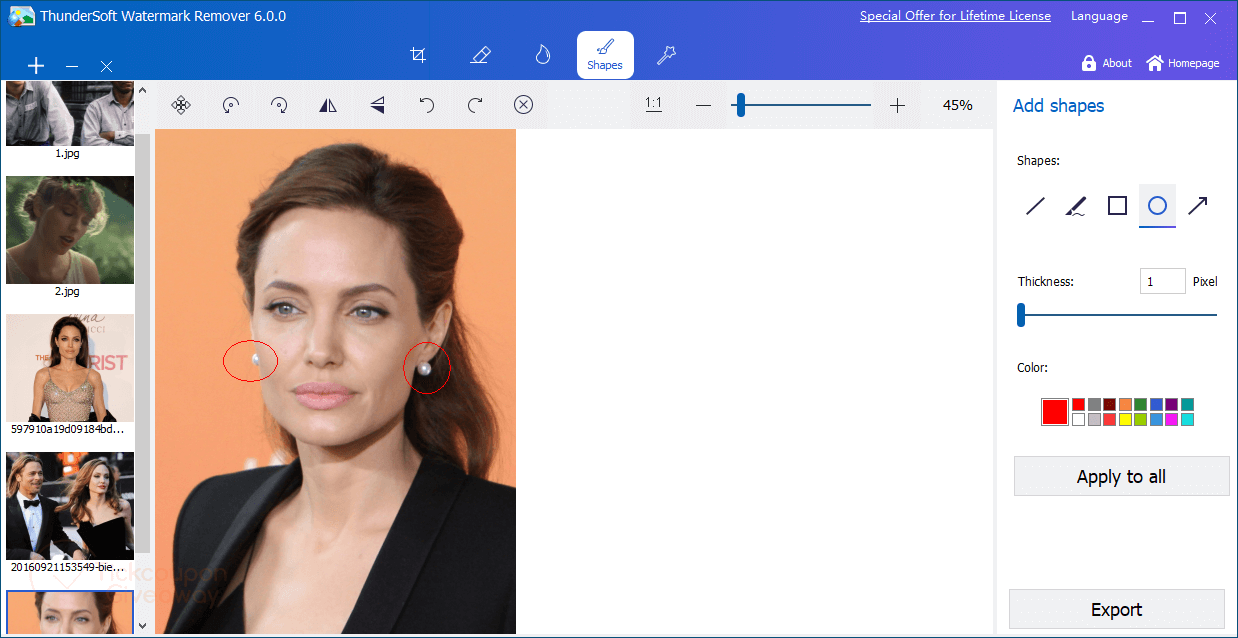This screenshot has height=638, width=1238.
Task: Select the Ellipse shape tool
Action: (x=1157, y=206)
